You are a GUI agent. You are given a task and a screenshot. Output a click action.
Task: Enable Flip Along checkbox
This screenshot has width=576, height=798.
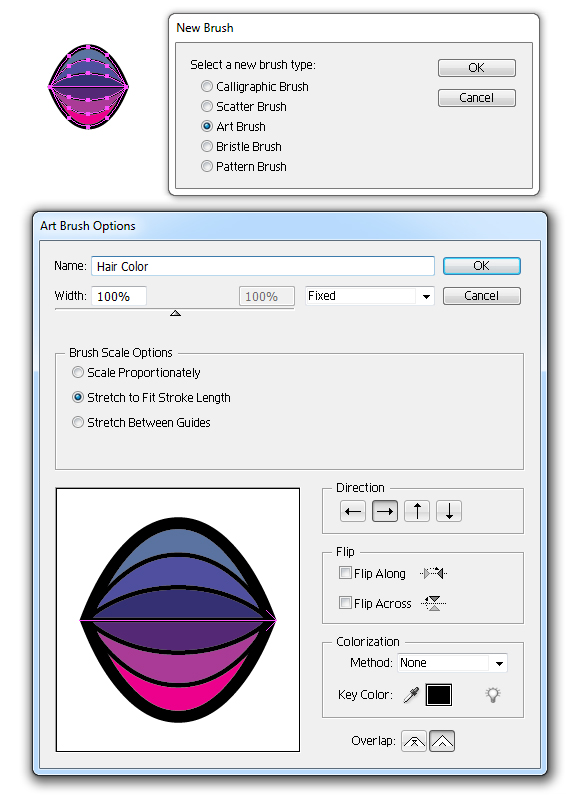345,573
